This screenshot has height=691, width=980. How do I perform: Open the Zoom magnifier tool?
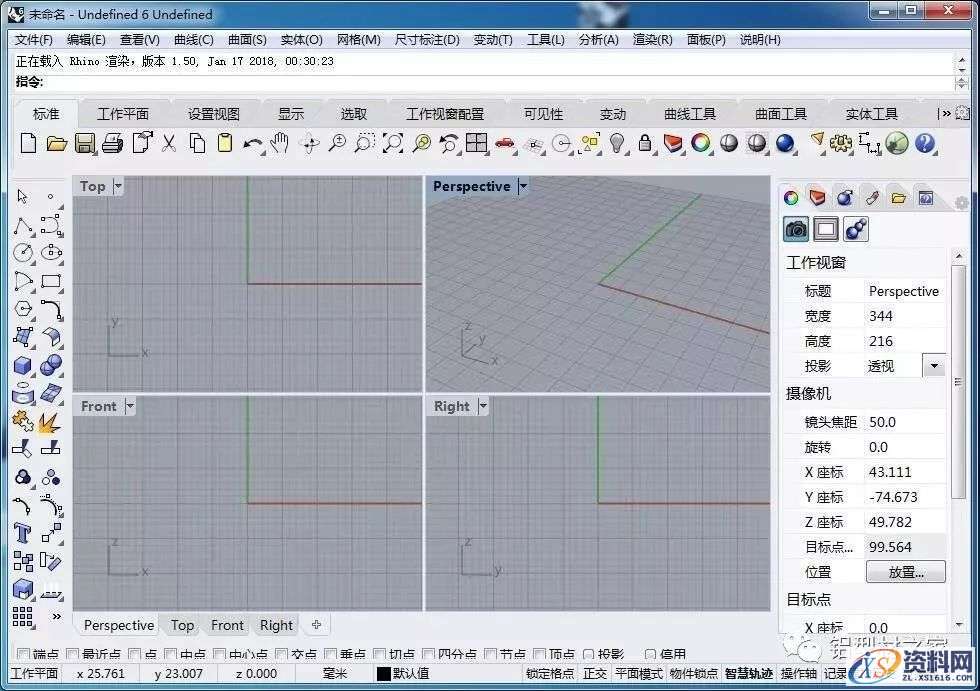click(337, 144)
